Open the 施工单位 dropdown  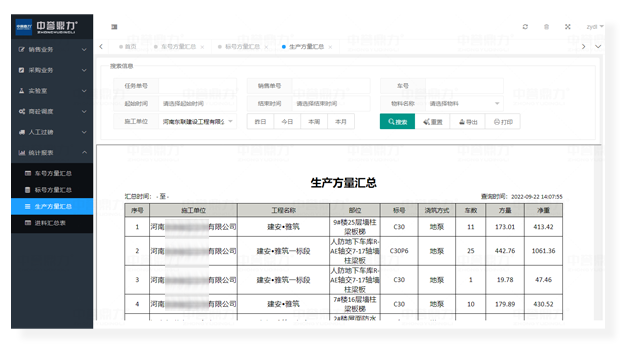pyautogui.click(x=197, y=121)
